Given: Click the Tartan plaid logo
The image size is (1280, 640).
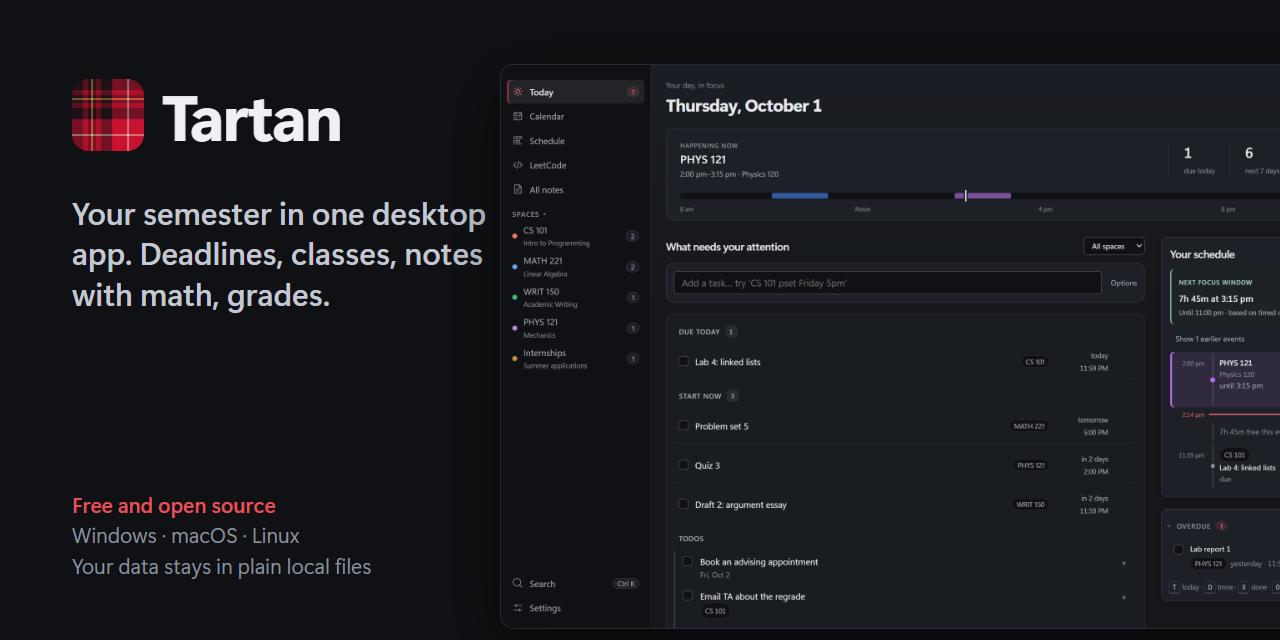Looking at the screenshot, I should pos(108,115).
